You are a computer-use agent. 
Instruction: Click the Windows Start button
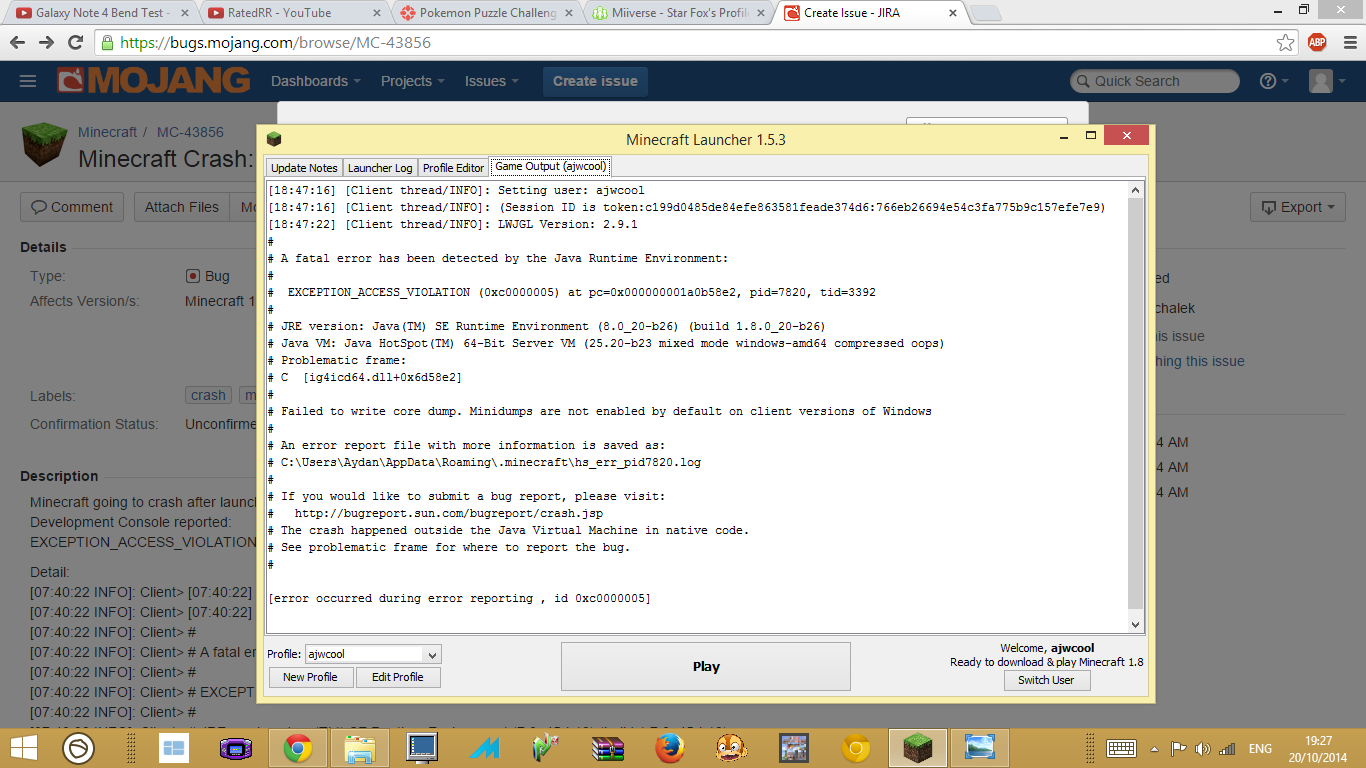tap(24, 748)
